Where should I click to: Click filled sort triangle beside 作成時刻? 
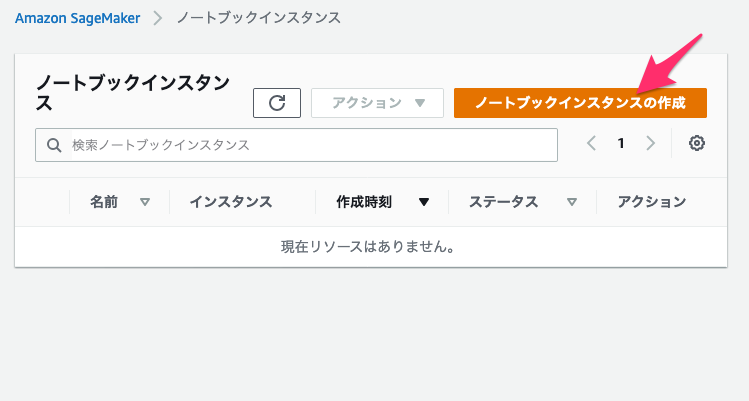423,202
